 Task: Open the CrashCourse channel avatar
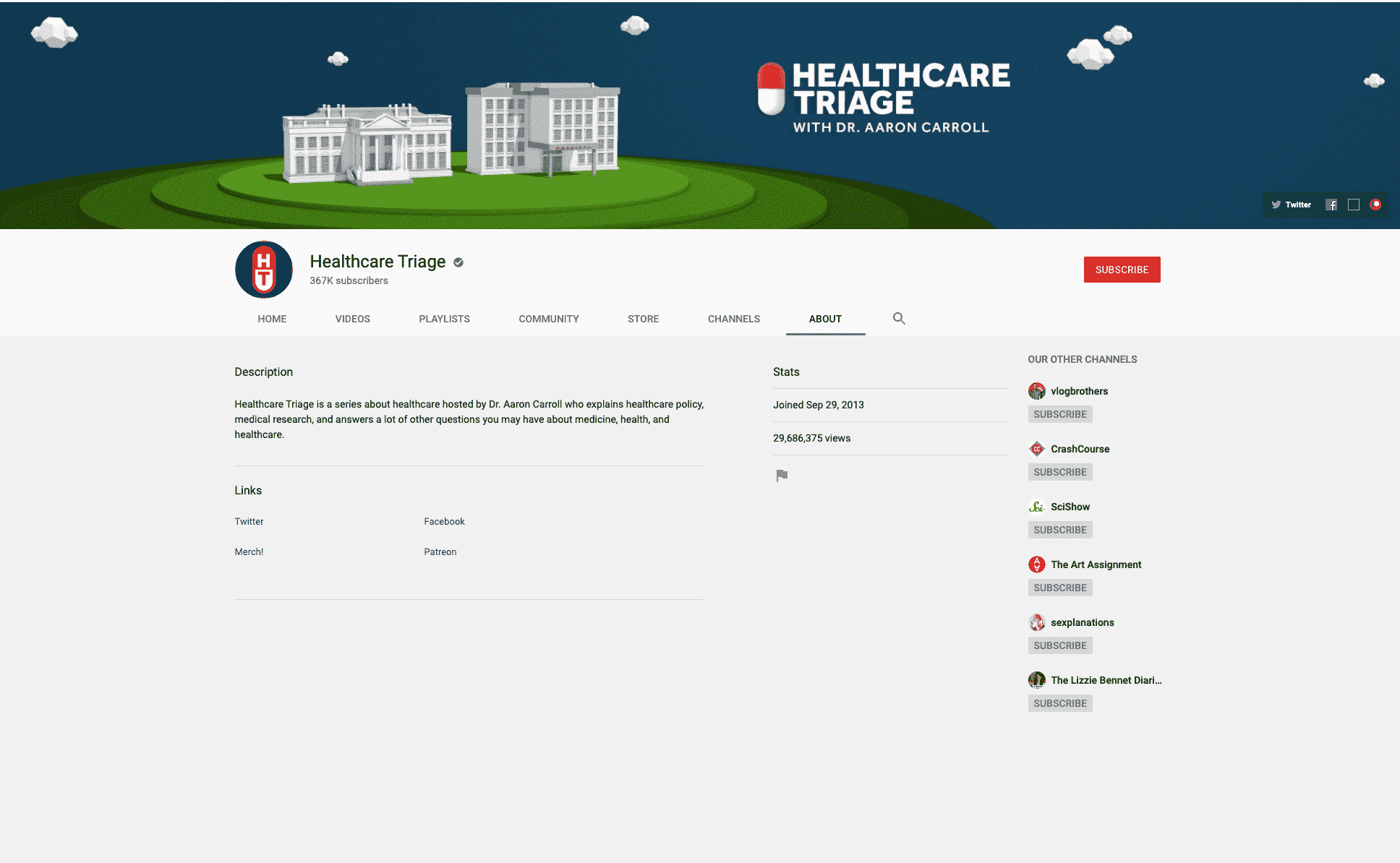[1037, 449]
